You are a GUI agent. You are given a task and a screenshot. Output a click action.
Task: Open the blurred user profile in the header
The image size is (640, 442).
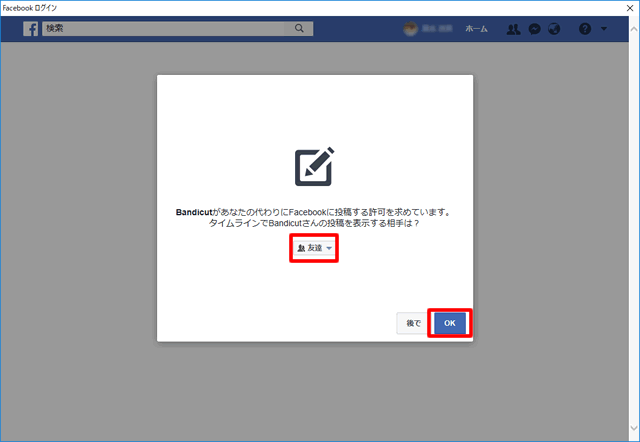[x=428, y=29]
